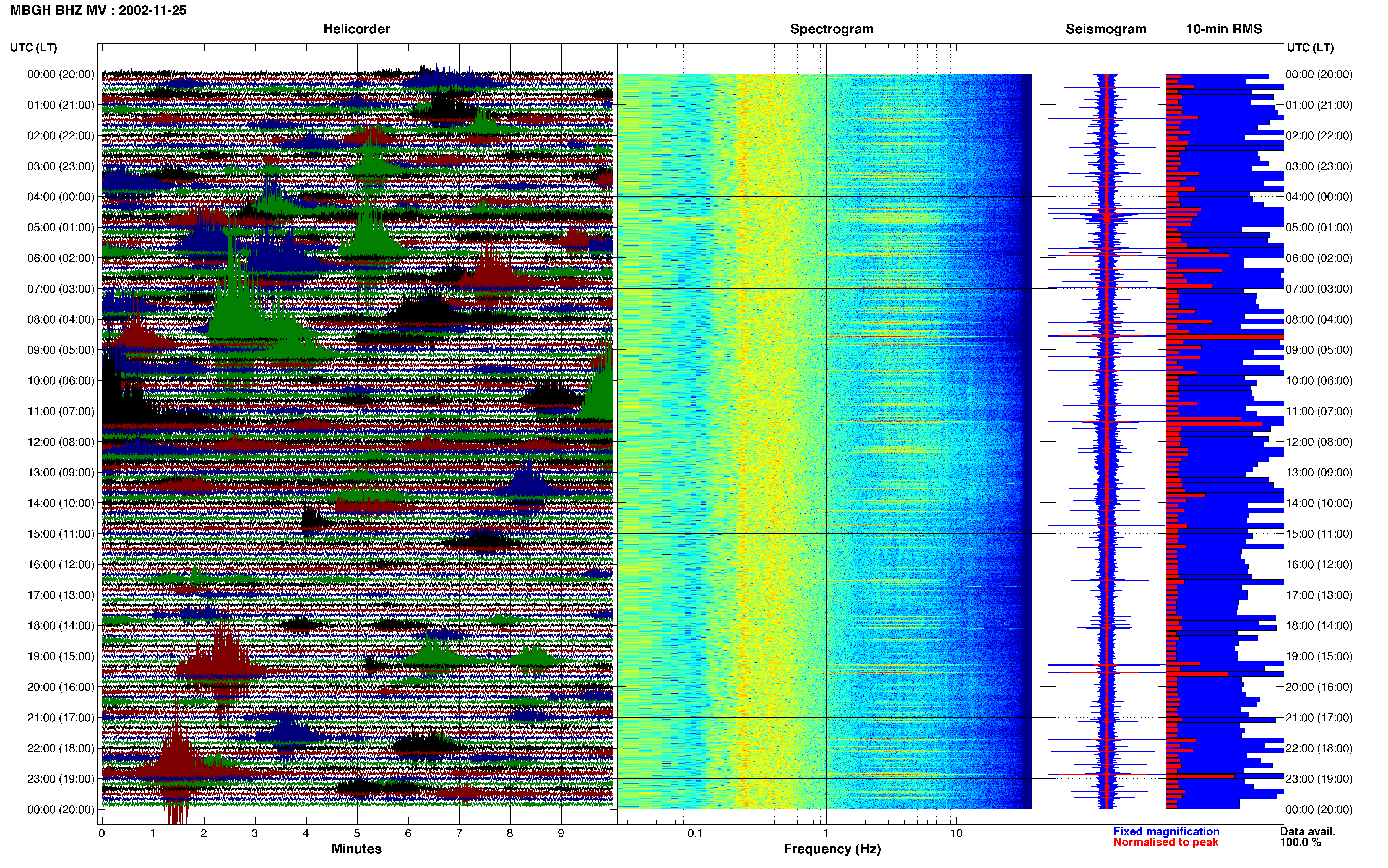This screenshot has height=868, width=1388.
Task: Click the left '08:00 (04:00)' time label
Action: tap(61, 319)
